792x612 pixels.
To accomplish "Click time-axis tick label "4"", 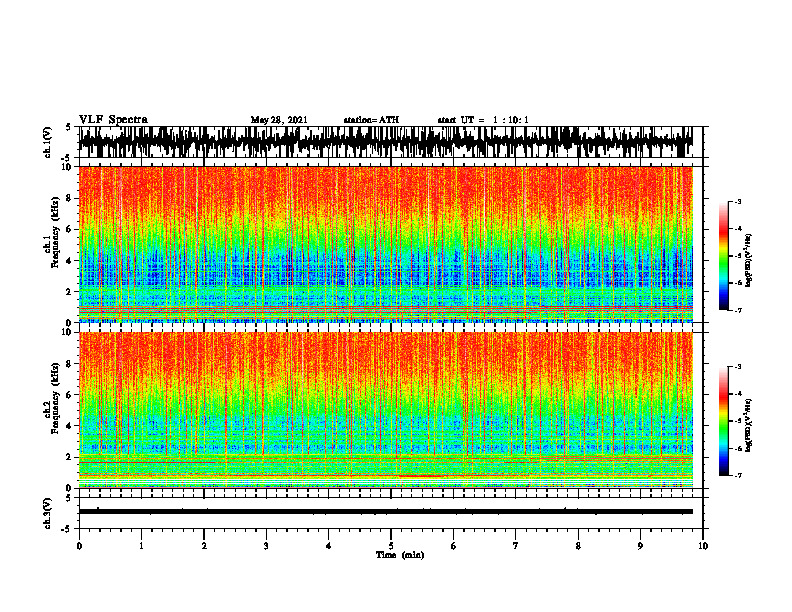I will (x=329, y=546).
